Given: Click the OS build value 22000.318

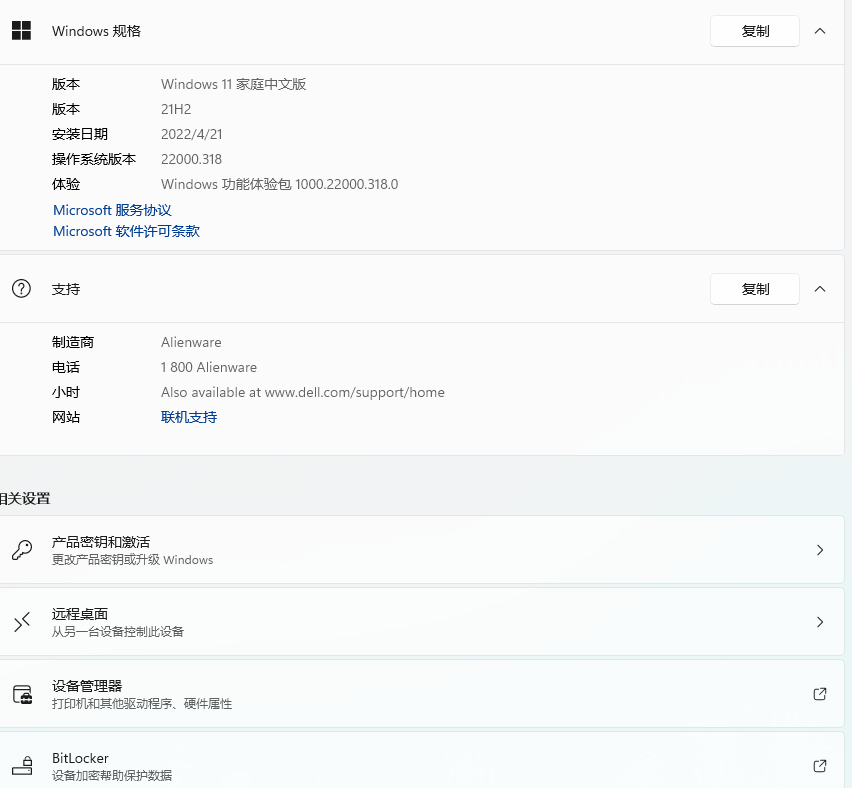Looking at the screenshot, I should (x=191, y=159).
